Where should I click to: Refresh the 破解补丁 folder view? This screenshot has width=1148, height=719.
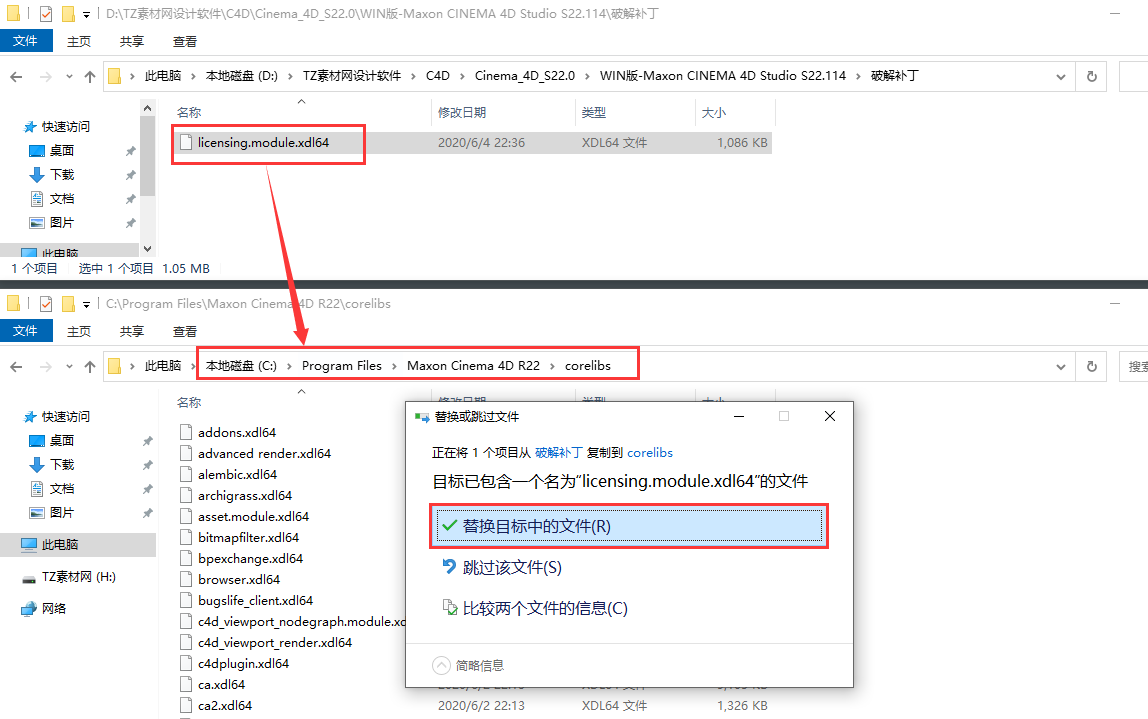click(1092, 76)
